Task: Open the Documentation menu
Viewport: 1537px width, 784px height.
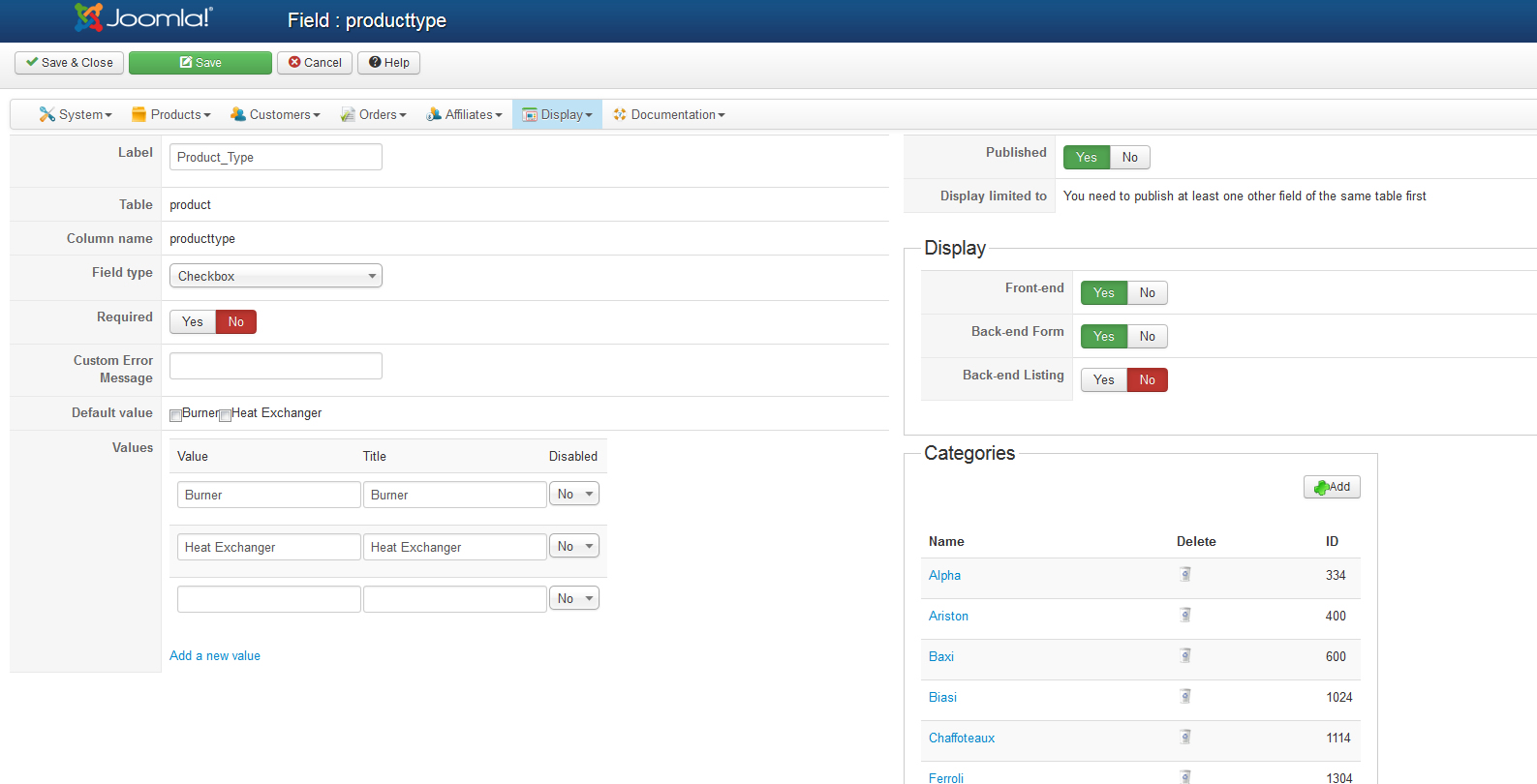Action: tap(669, 114)
